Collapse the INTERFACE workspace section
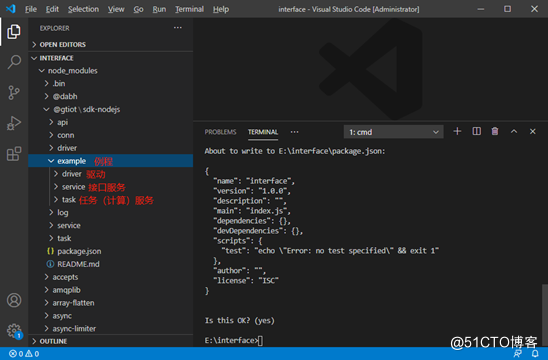This screenshot has height=360, width=548. 110,58
